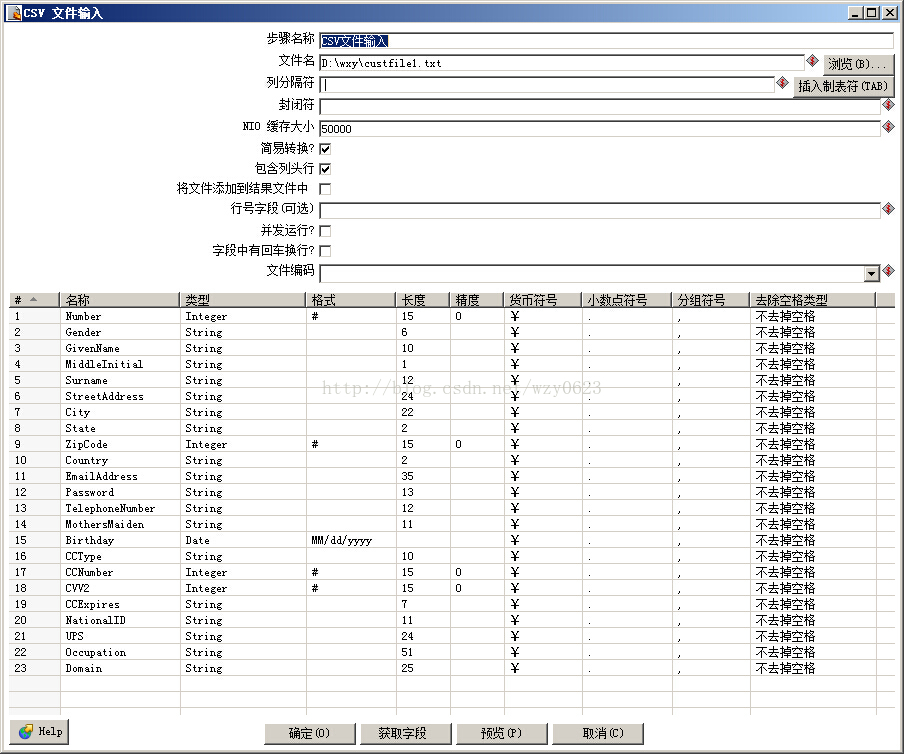Click the 小数点符号 column header
This screenshot has height=754, width=904.
627,300
